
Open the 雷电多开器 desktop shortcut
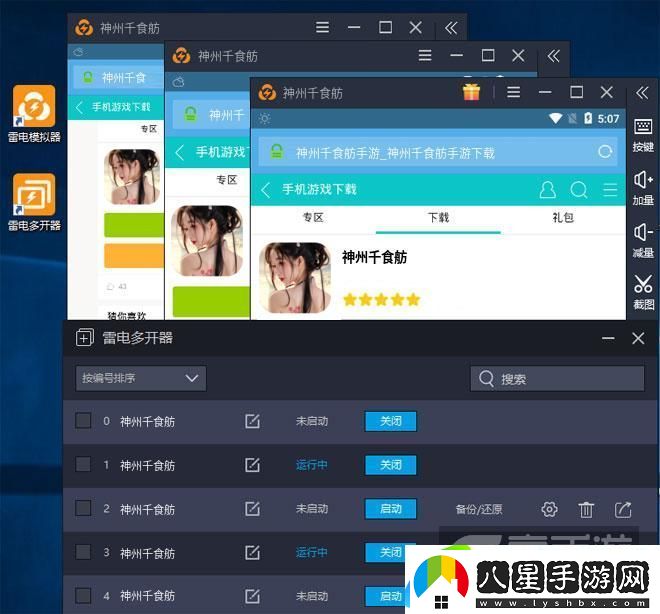click(x=34, y=202)
